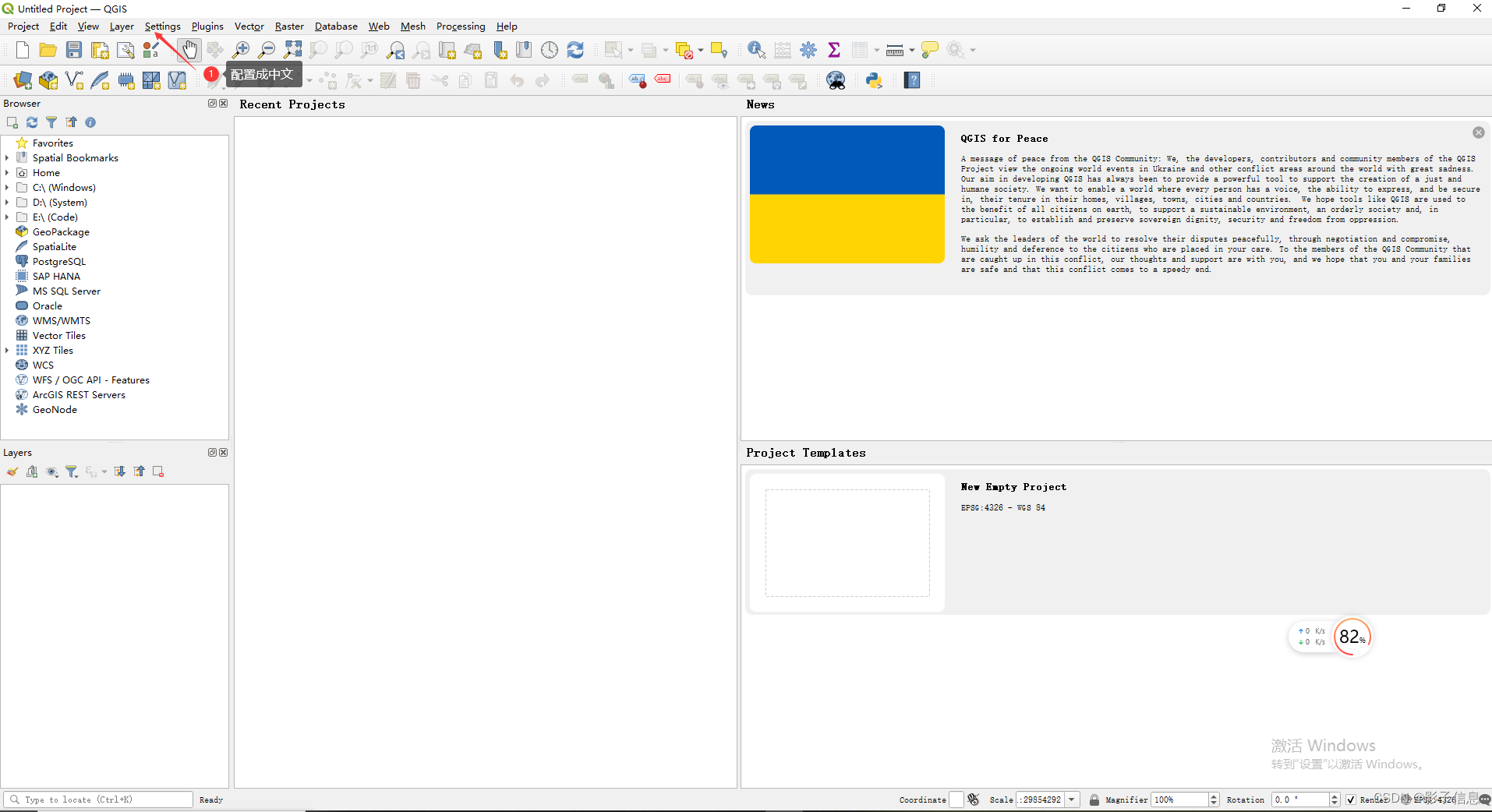Screen dimensions: 1492x812
Task: Open the deselect features dropdown arrow
Action: 701,51
